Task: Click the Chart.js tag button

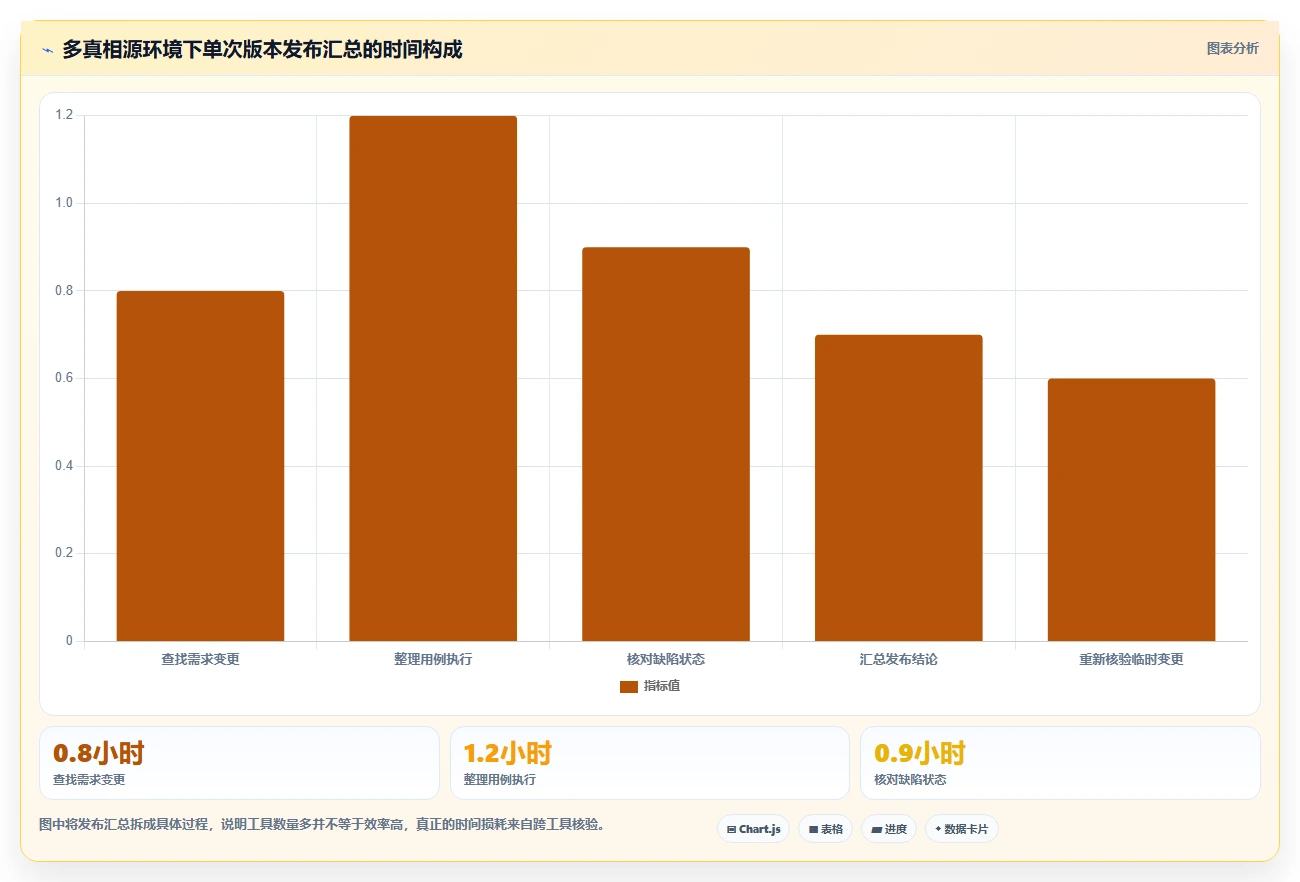Action: click(x=753, y=829)
